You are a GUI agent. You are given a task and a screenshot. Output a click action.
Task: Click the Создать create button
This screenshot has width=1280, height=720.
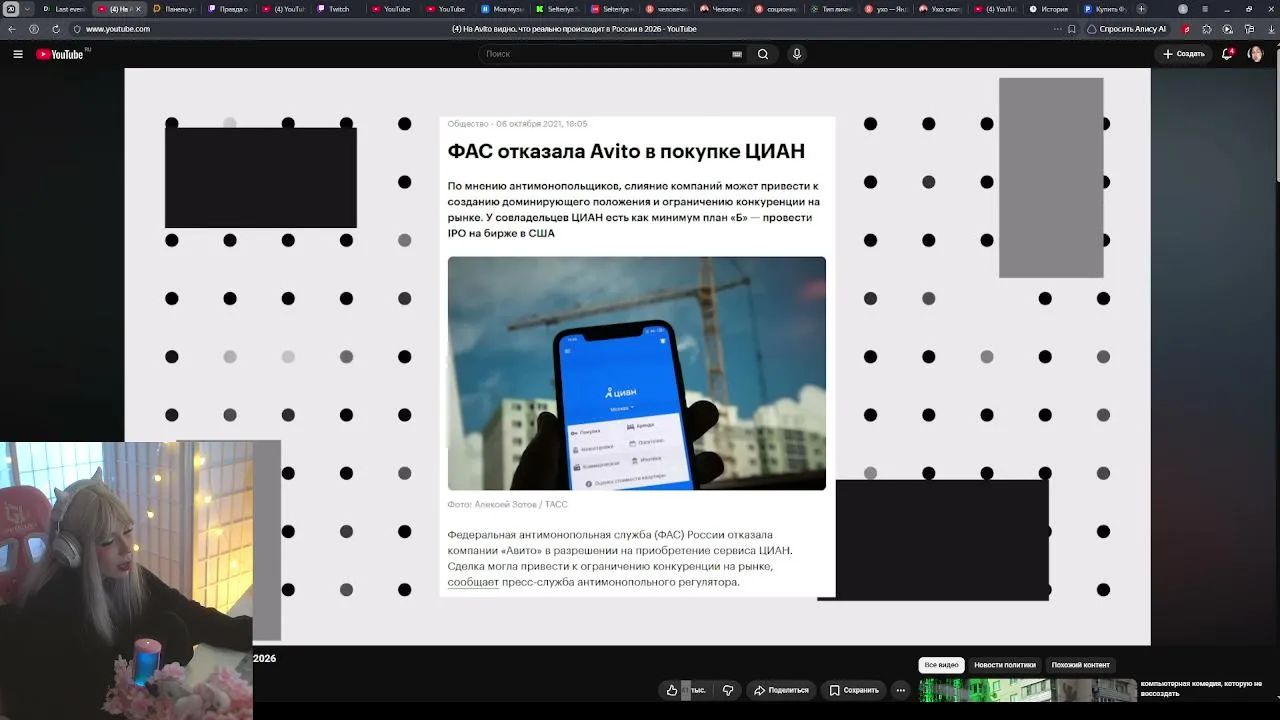[x=1184, y=54]
